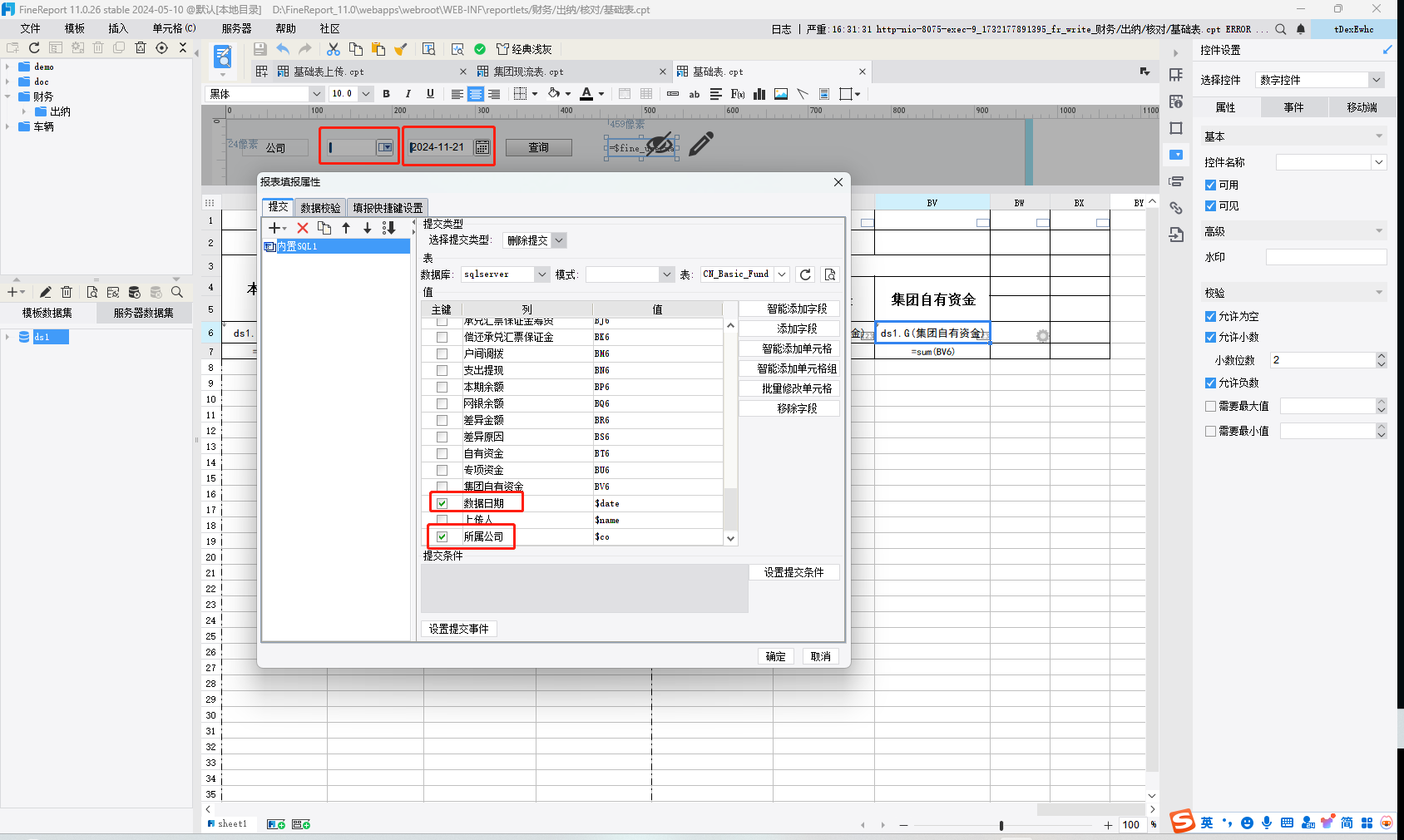This screenshot has width=1404, height=840.
Task: Check the 自有资金 primary key box
Action: coord(442,453)
